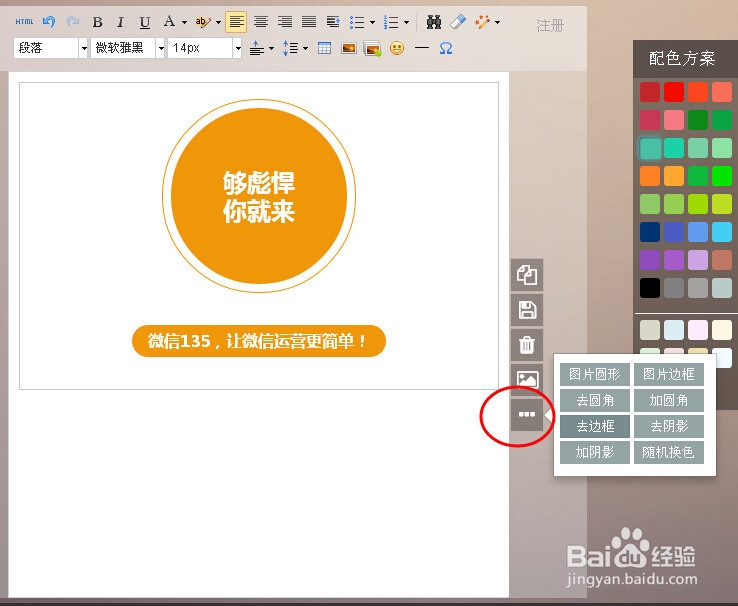Toggle center alignment
The height and width of the screenshot is (606, 738).
261,22
